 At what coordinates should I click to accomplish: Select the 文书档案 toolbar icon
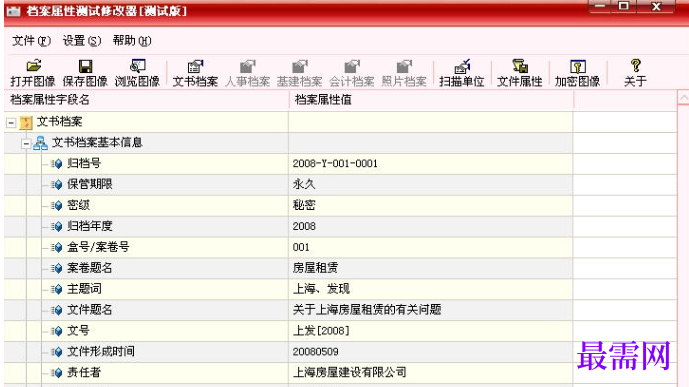point(195,66)
